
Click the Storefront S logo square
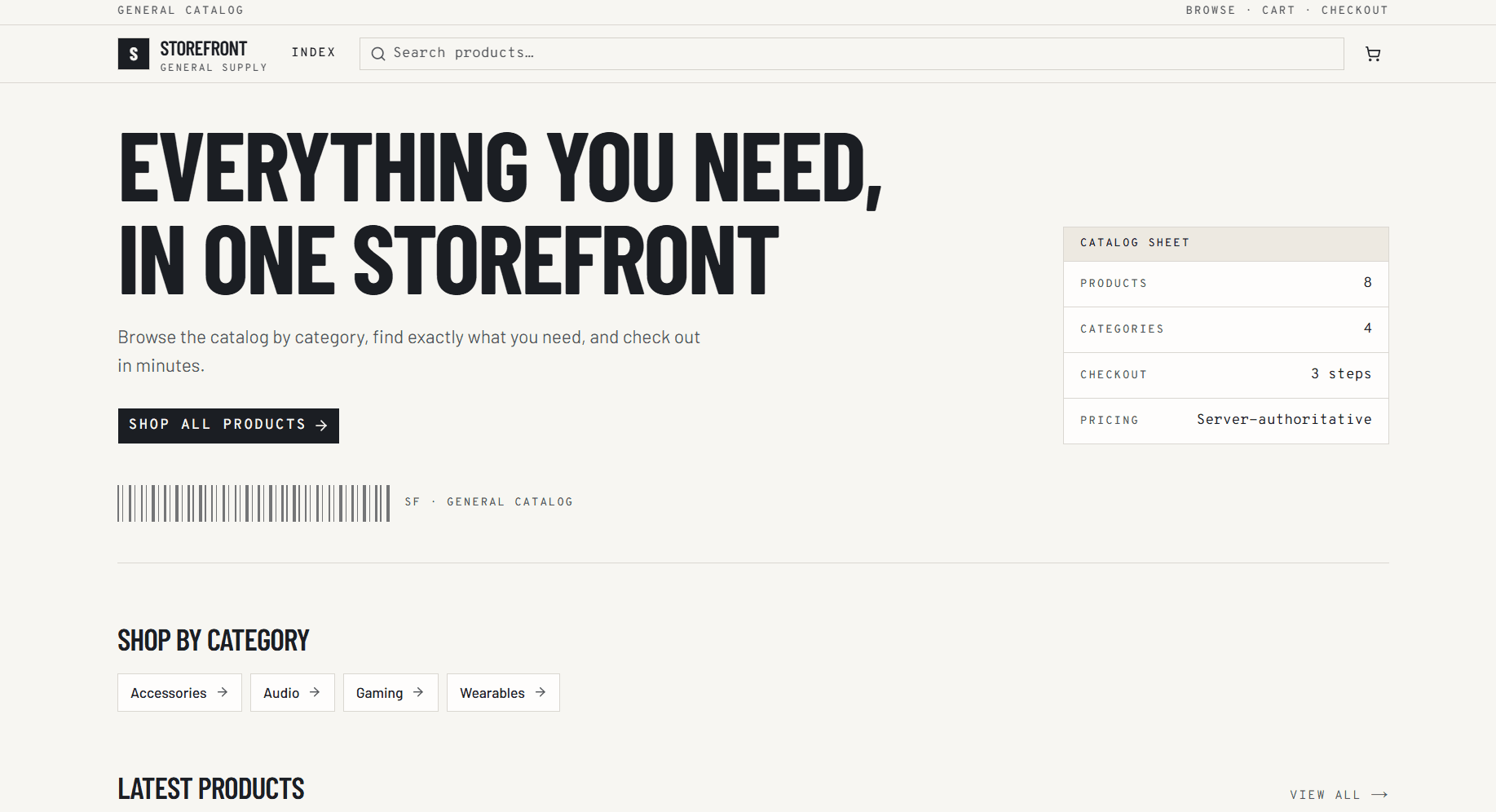[134, 54]
